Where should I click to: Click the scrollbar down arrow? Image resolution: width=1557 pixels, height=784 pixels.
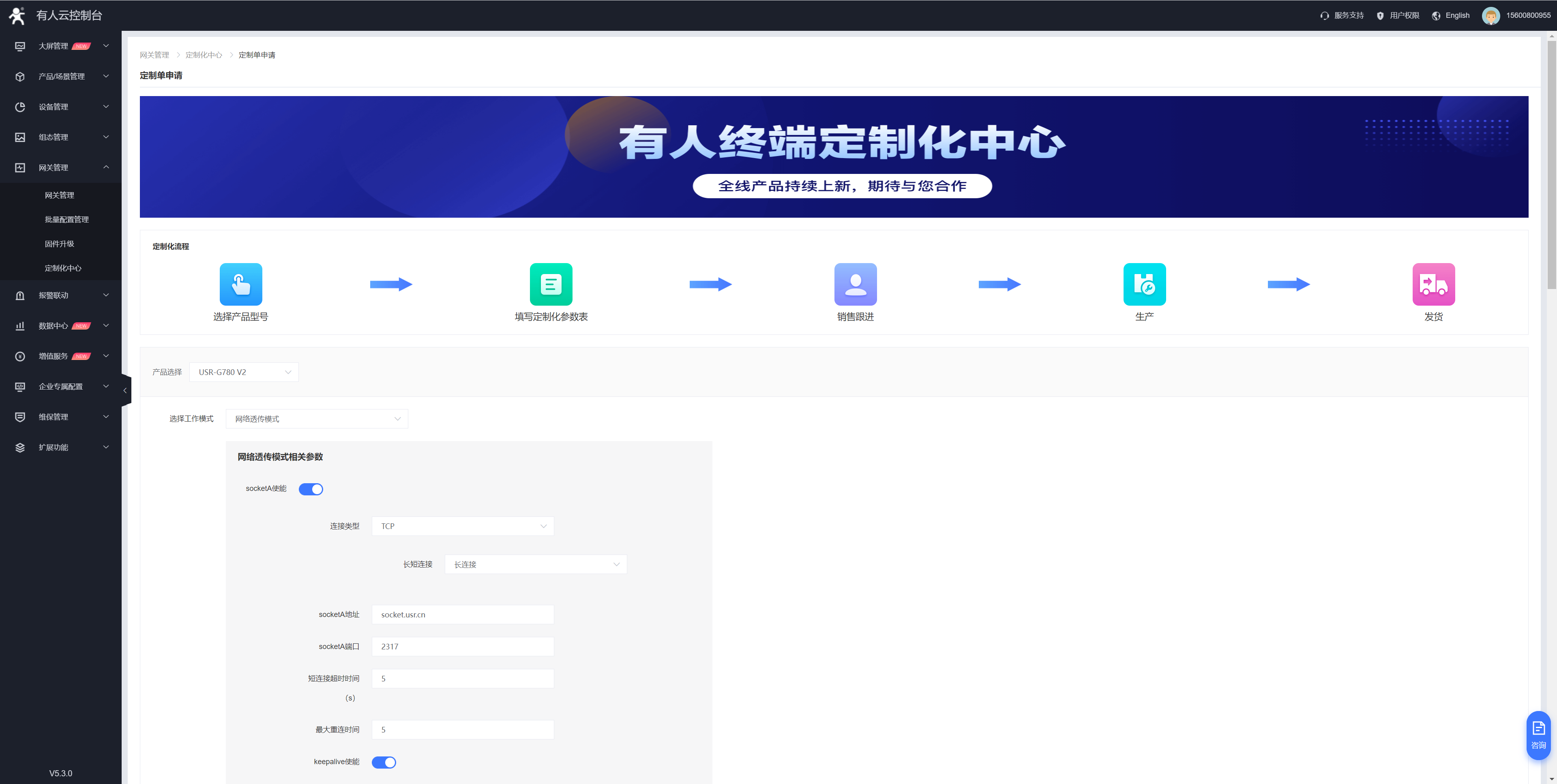pyautogui.click(x=1552, y=779)
